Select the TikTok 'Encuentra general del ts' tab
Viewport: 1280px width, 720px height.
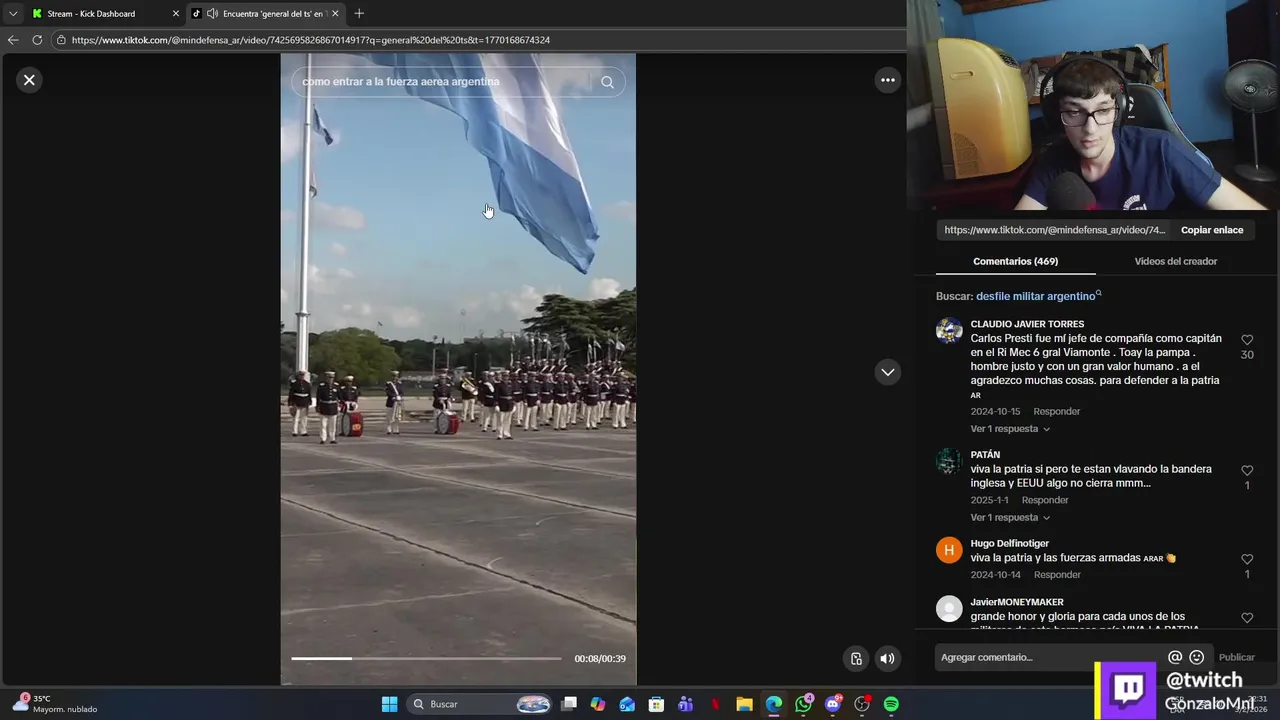coord(264,14)
